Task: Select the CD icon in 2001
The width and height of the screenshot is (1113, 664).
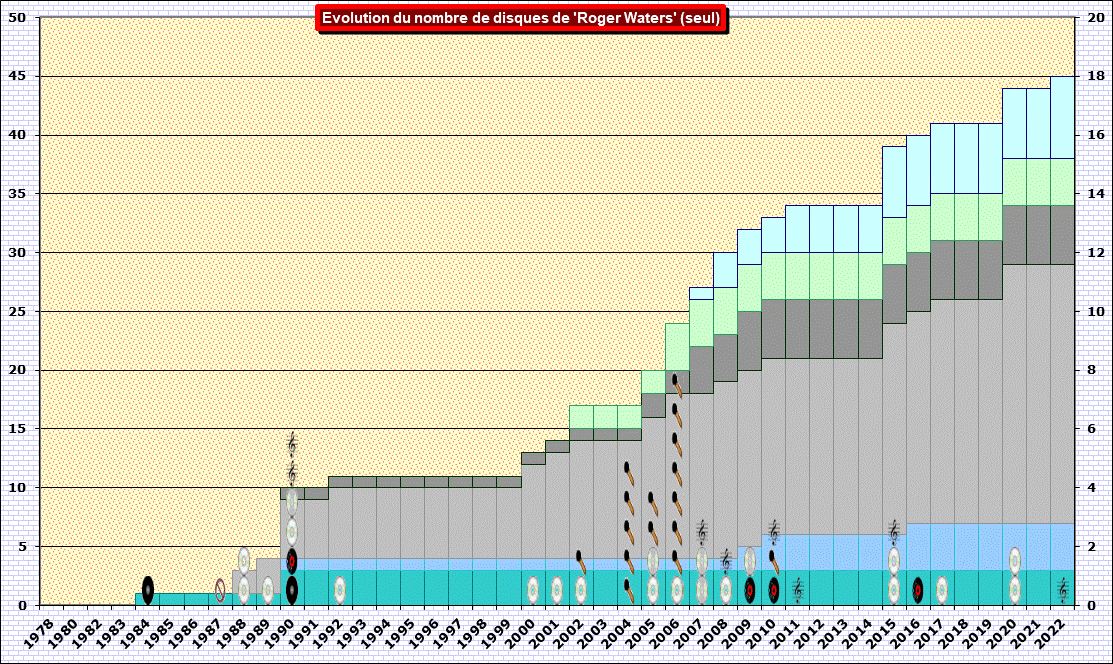Action: 556,590
